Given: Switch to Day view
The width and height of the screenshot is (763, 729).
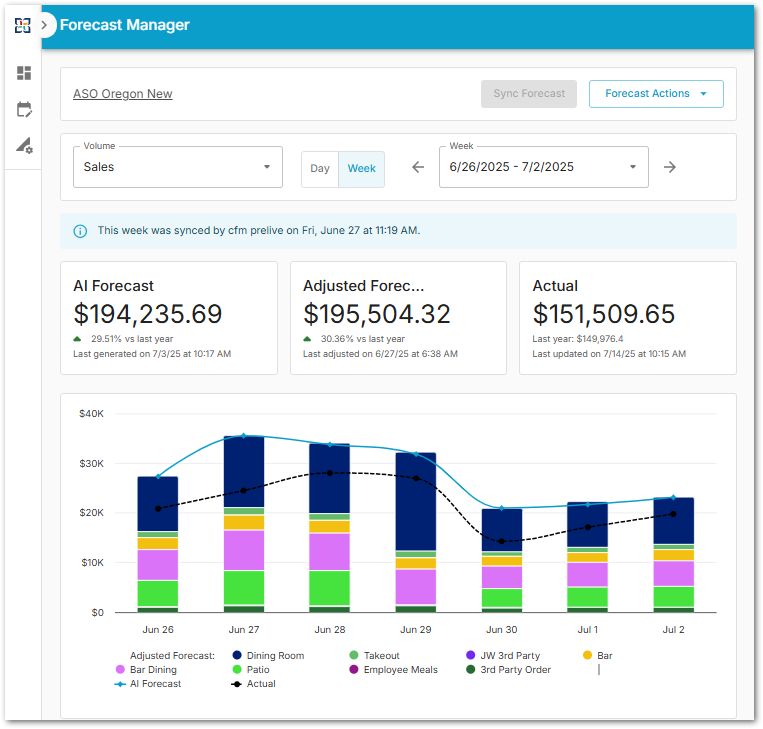Looking at the screenshot, I should [320, 168].
